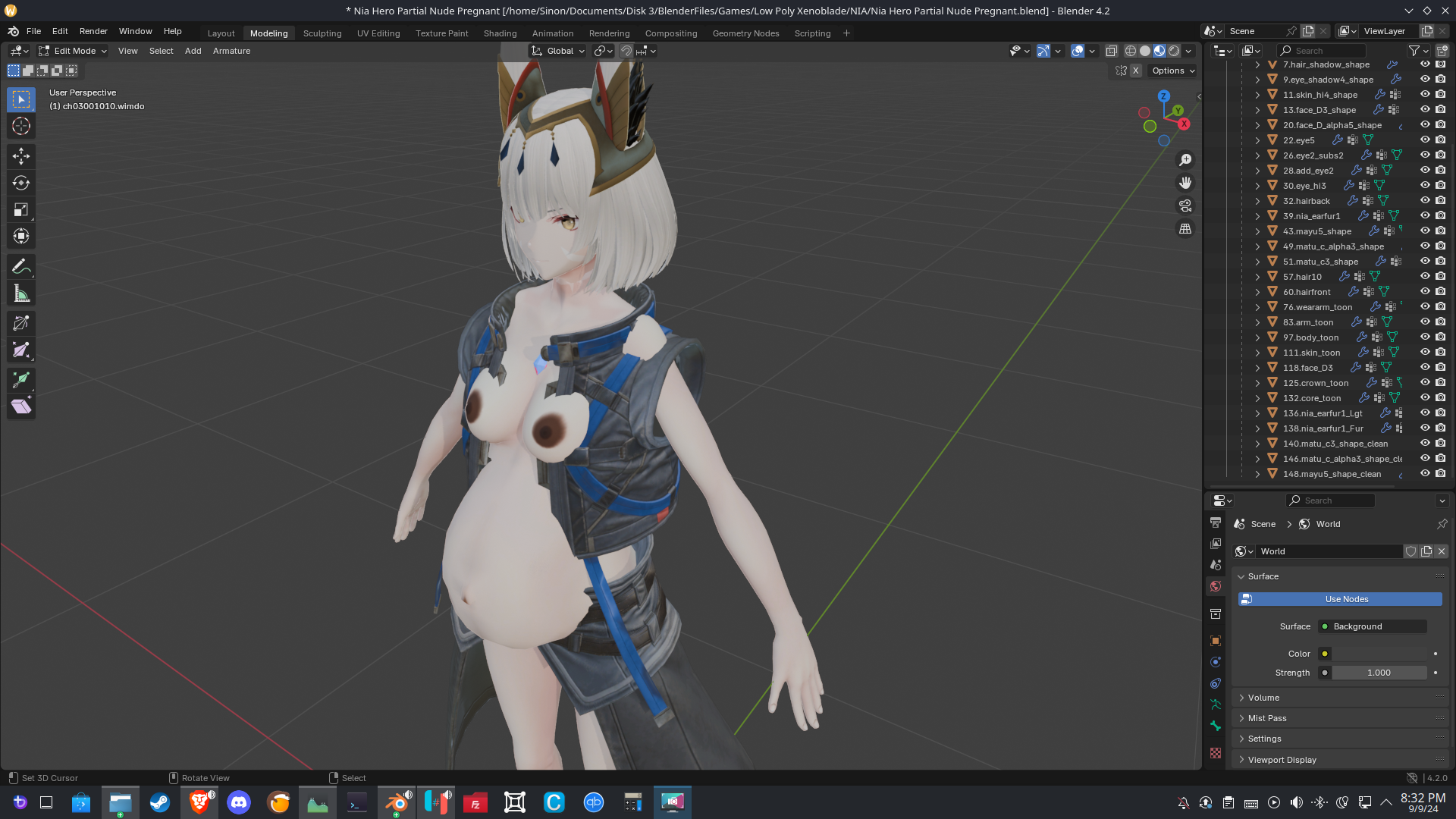Activate the Move tool

(x=21, y=156)
